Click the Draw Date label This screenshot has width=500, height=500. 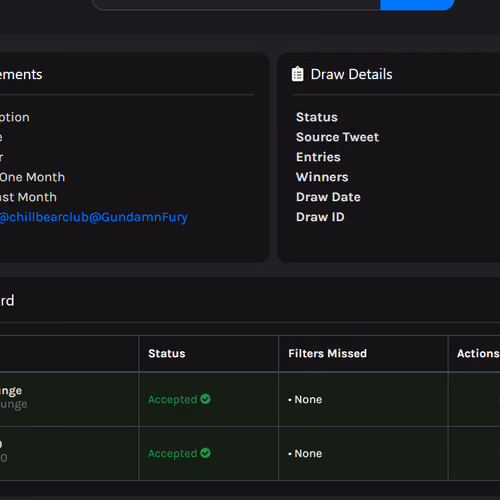(x=328, y=197)
